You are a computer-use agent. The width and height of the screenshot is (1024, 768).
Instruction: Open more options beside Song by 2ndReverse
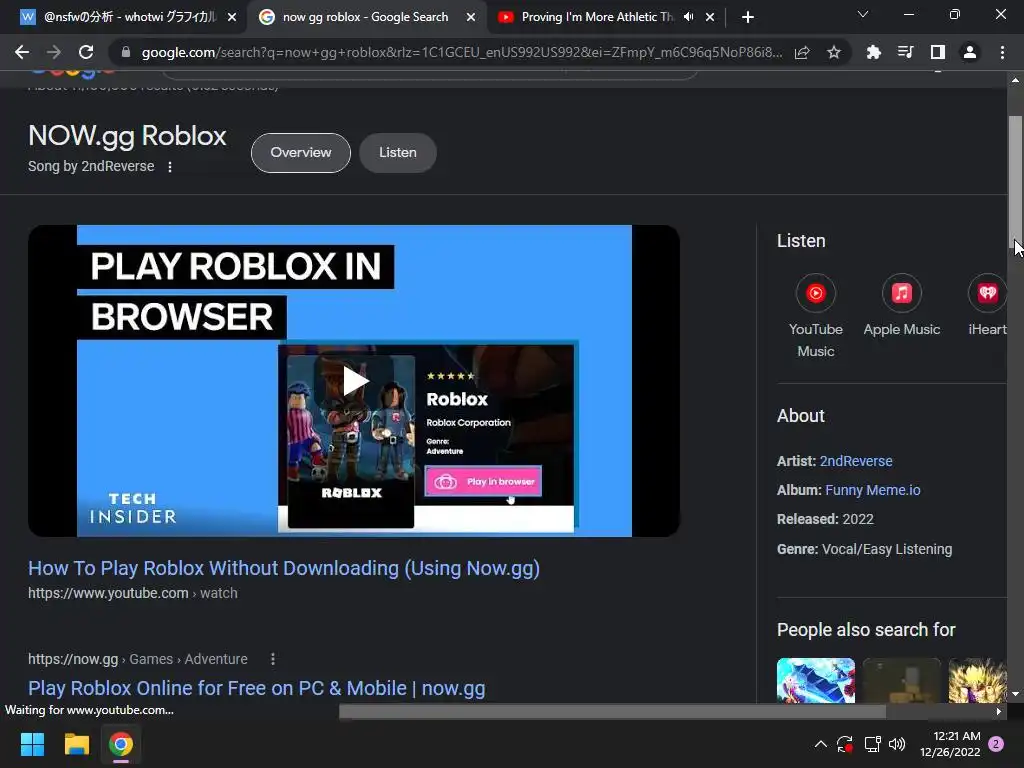pos(170,167)
